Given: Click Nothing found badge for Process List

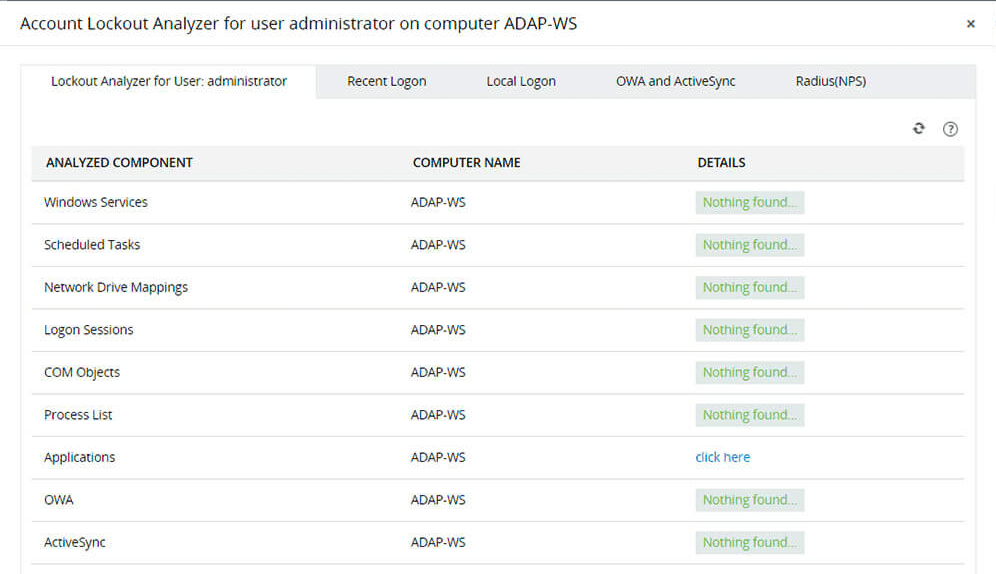Looking at the screenshot, I should [x=749, y=415].
